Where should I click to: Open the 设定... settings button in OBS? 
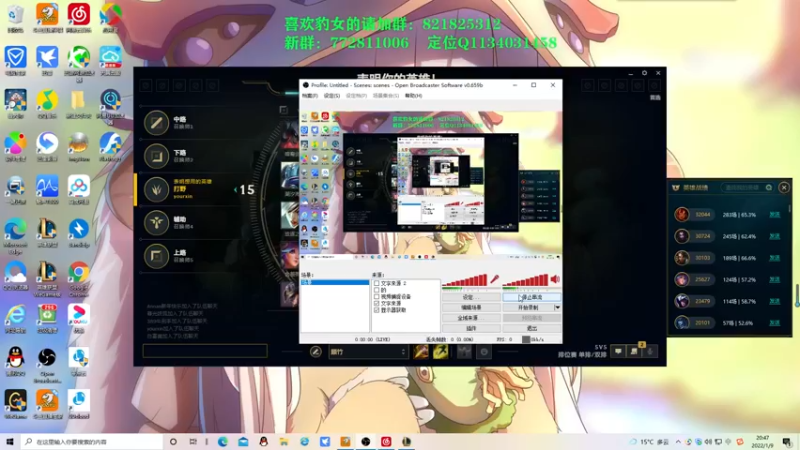tap(471, 297)
